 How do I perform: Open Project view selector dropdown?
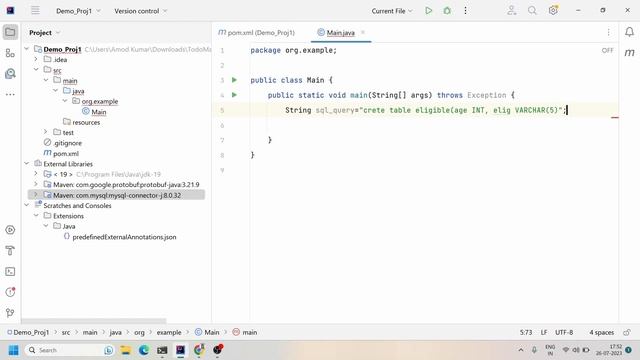(44, 33)
